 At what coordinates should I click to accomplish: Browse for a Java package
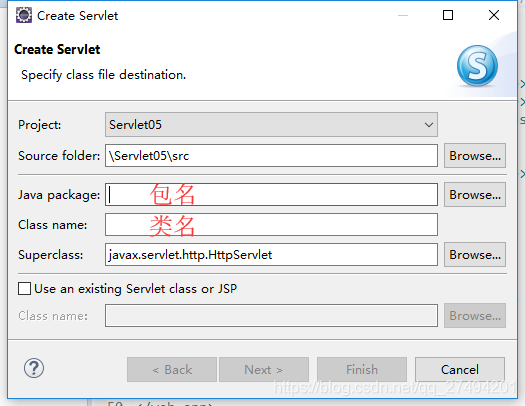[x=475, y=194]
